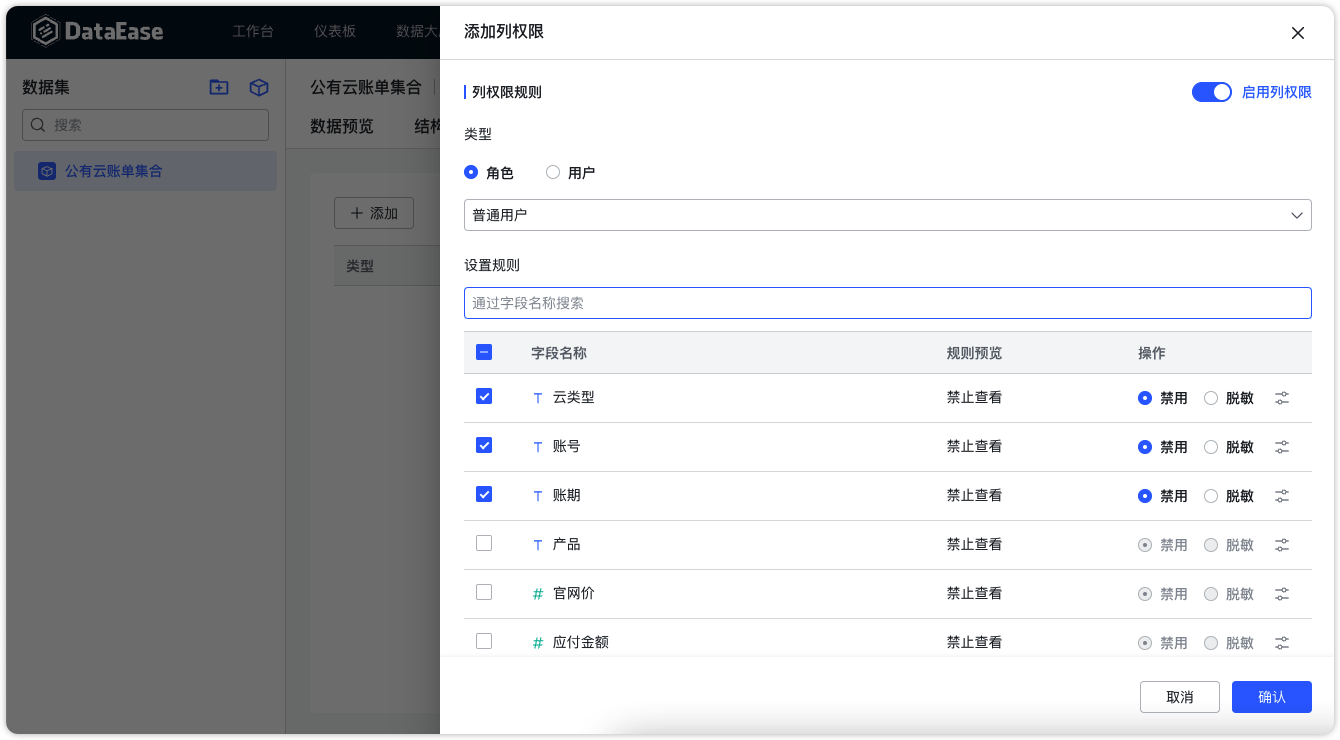The width and height of the screenshot is (1340, 740).
Task: Click the 应付金额 field name
Action: [581, 643]
